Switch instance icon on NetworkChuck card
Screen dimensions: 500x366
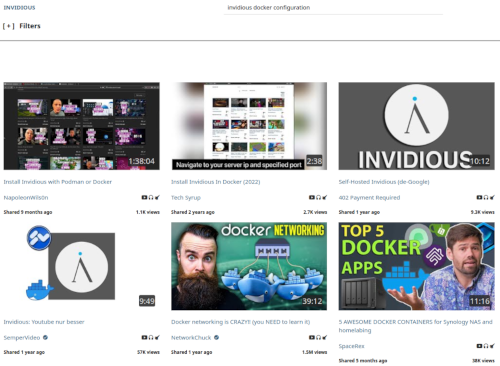coord(324,337)
